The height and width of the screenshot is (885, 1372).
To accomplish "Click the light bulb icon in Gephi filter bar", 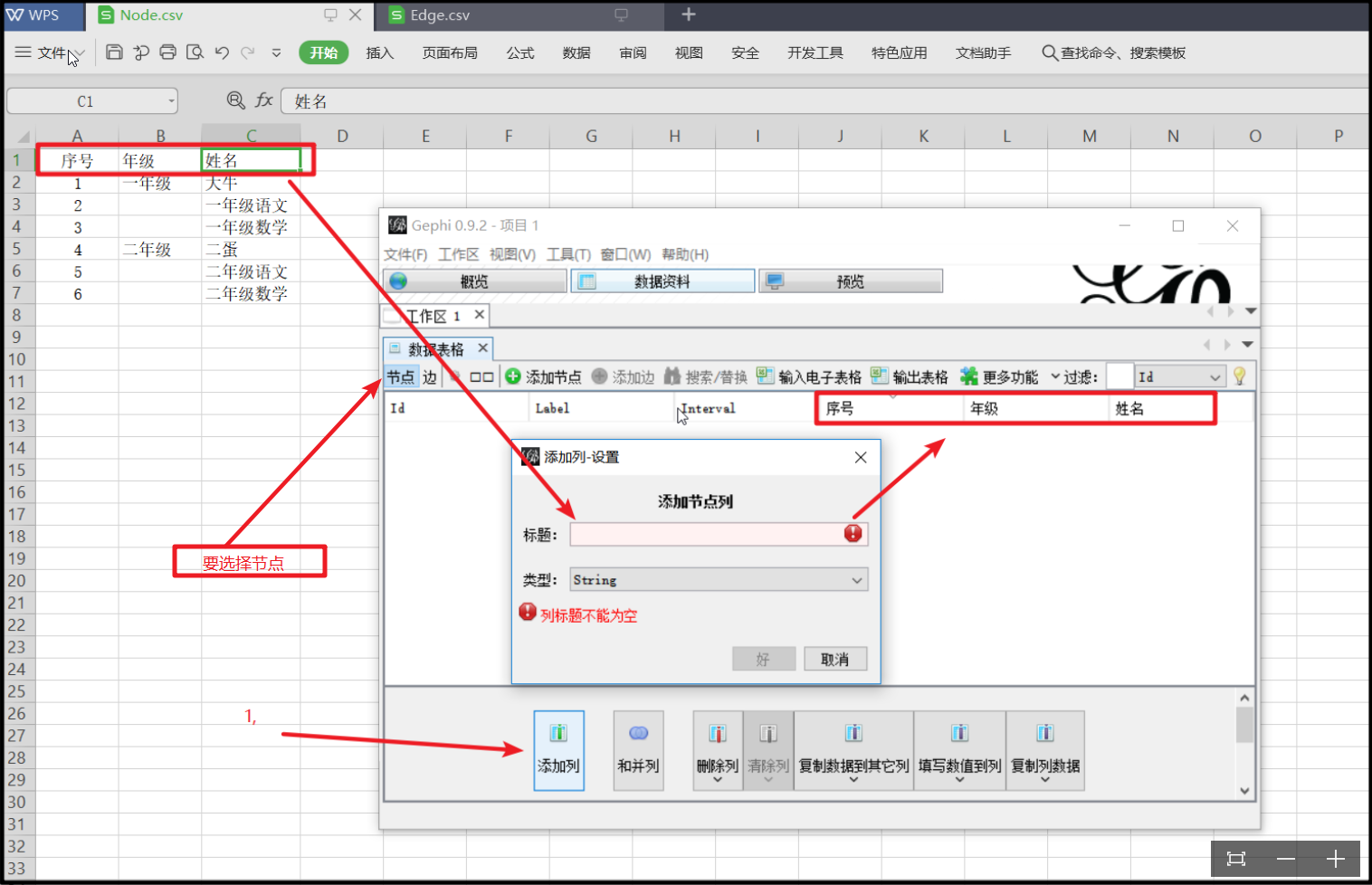I will (1240, 376).
